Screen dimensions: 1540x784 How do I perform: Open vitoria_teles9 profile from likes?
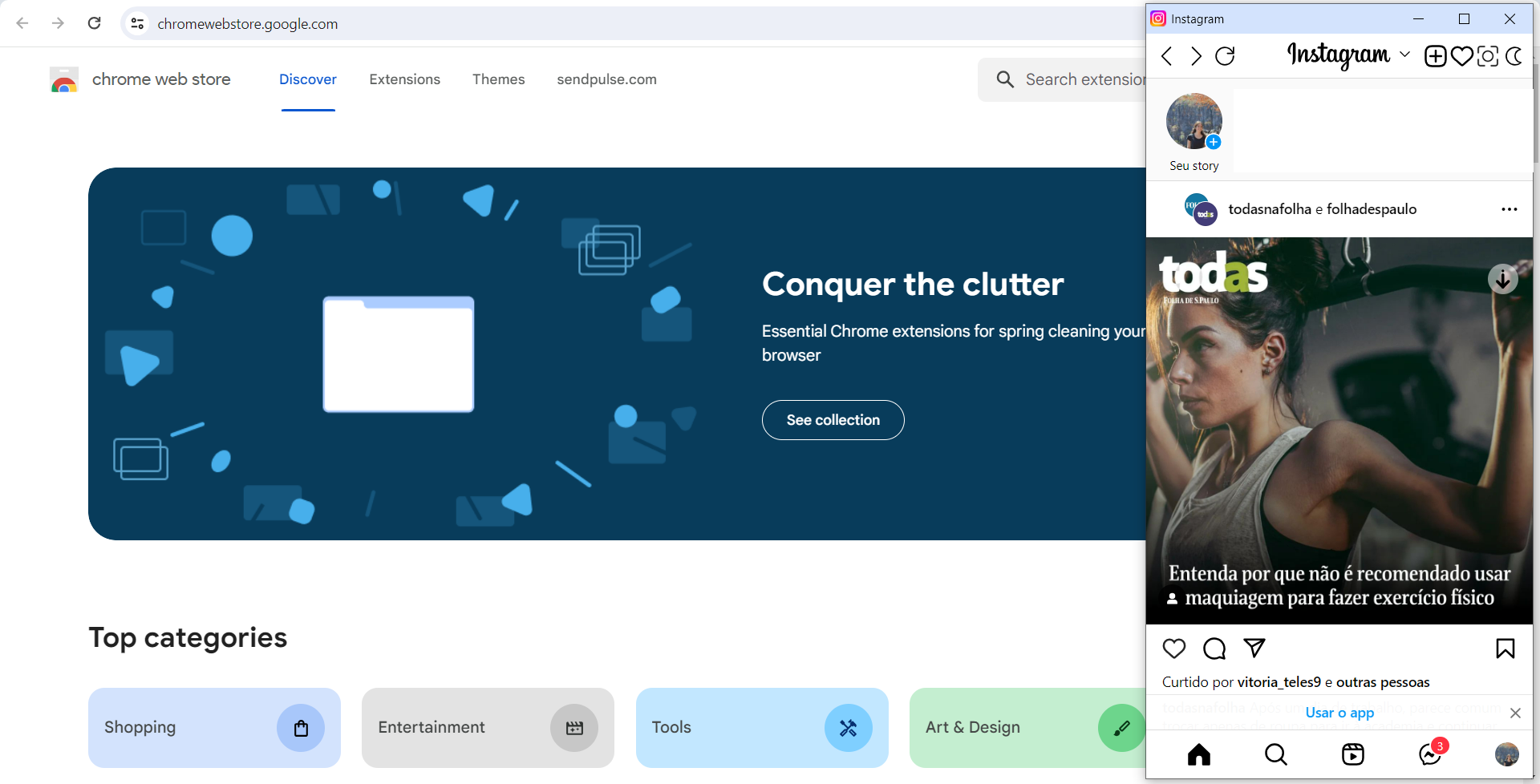point(1279,682)
